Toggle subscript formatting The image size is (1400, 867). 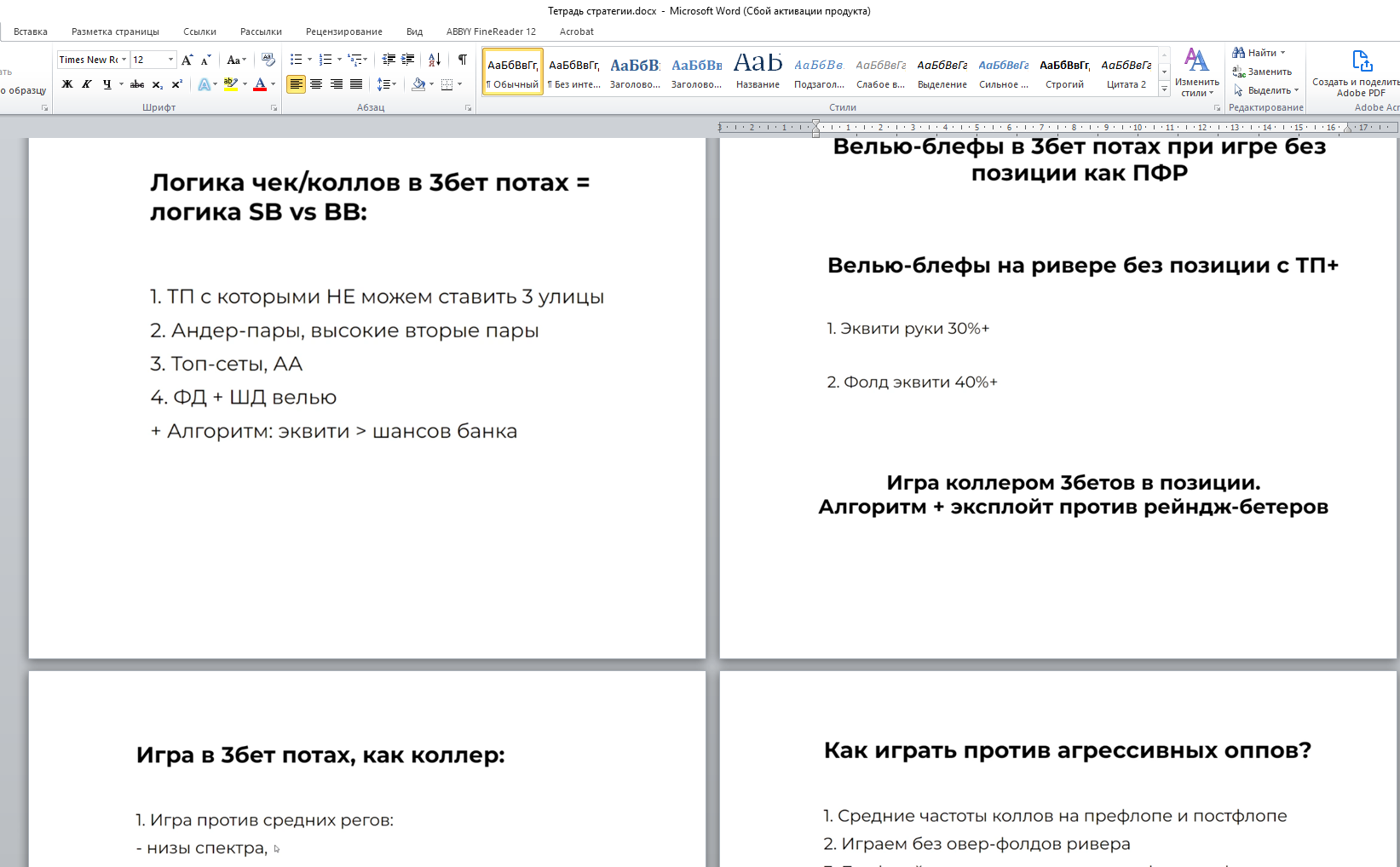point(158,84)
